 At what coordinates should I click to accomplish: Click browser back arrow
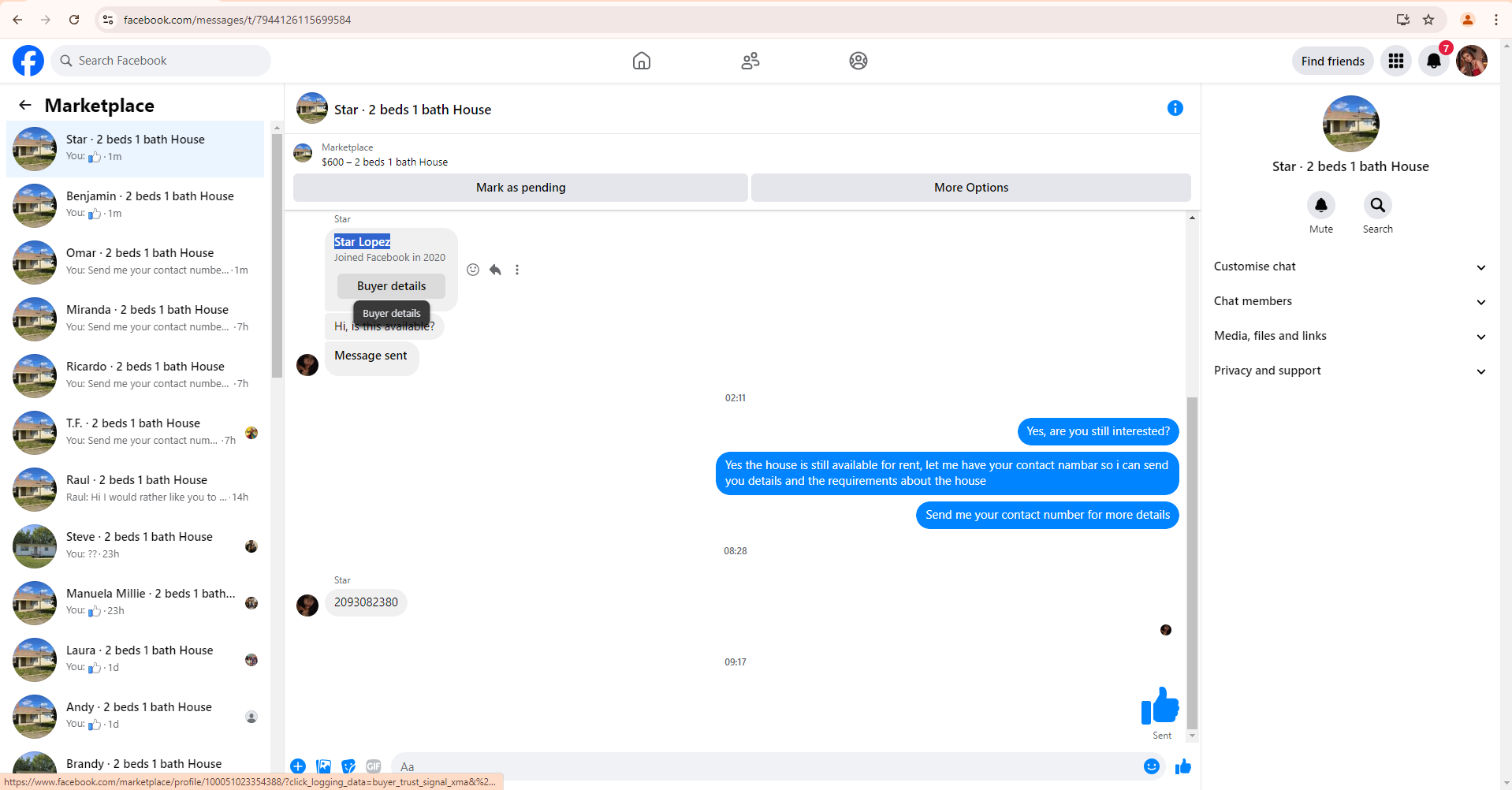coord(17,20)
